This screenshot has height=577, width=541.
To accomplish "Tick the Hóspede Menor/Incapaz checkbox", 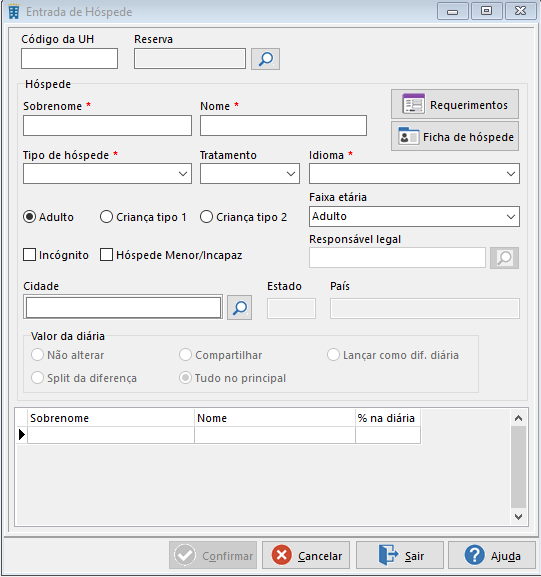I will [x=106, y=255].
